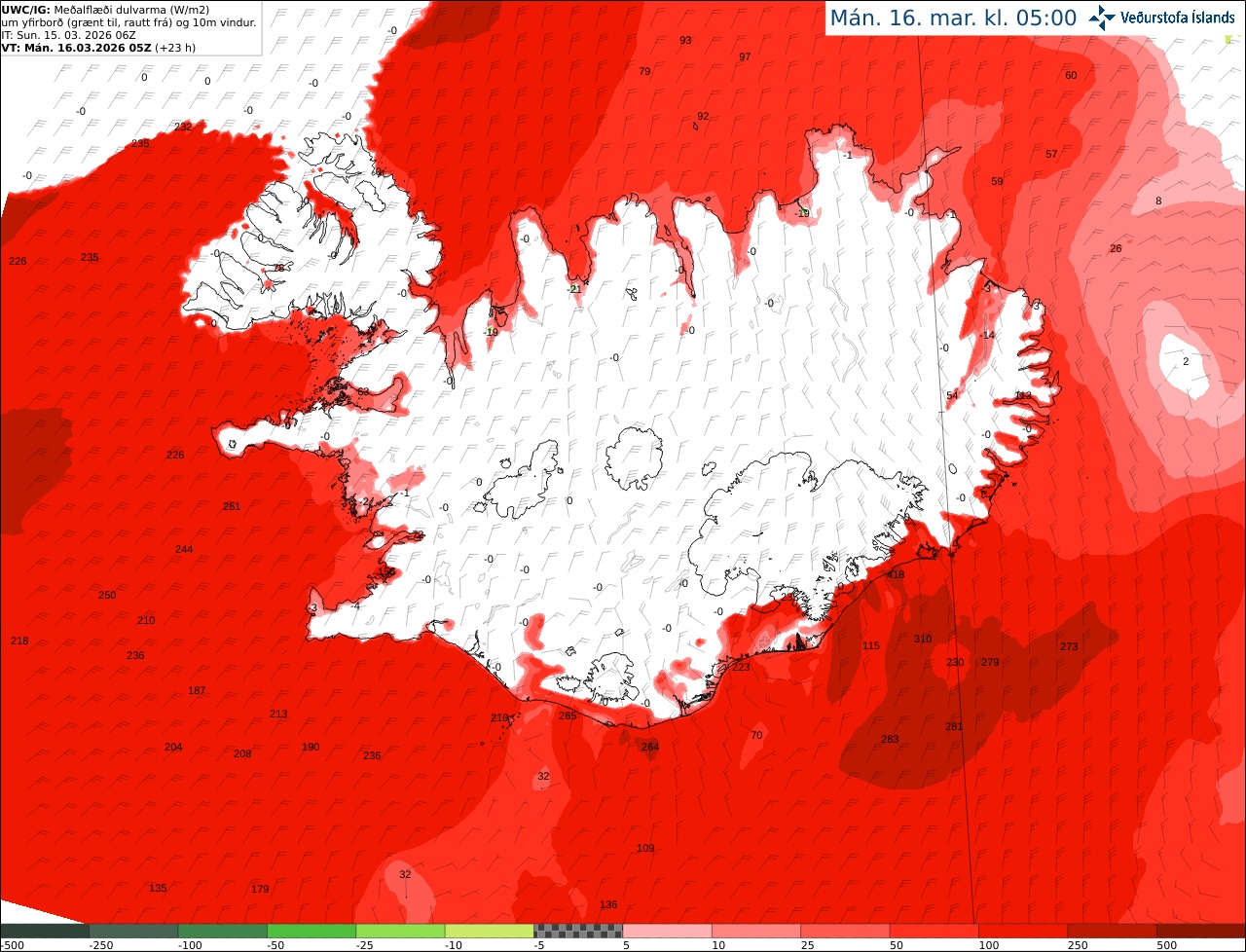
Task: Click the timestamp Mán. 16. mar. kl. 05:00
Action: tap(953, 18)
